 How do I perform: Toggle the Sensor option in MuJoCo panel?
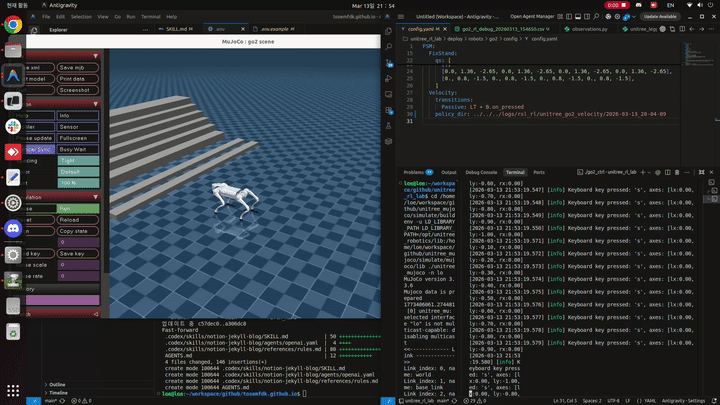pyautogui.click(x=77, y=127)
